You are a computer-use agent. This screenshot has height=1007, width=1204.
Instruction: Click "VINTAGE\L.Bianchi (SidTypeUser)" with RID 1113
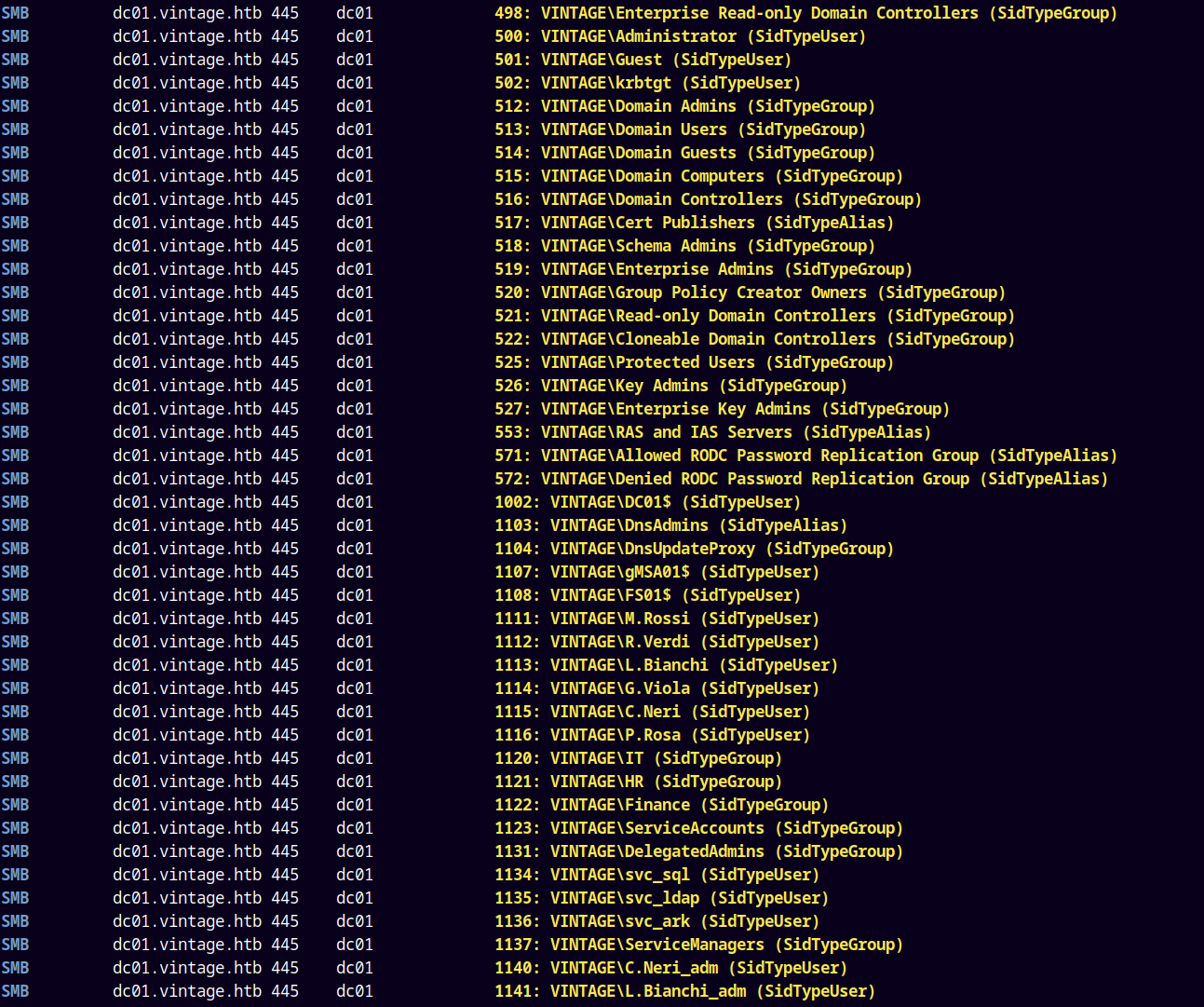coord(695,665)
